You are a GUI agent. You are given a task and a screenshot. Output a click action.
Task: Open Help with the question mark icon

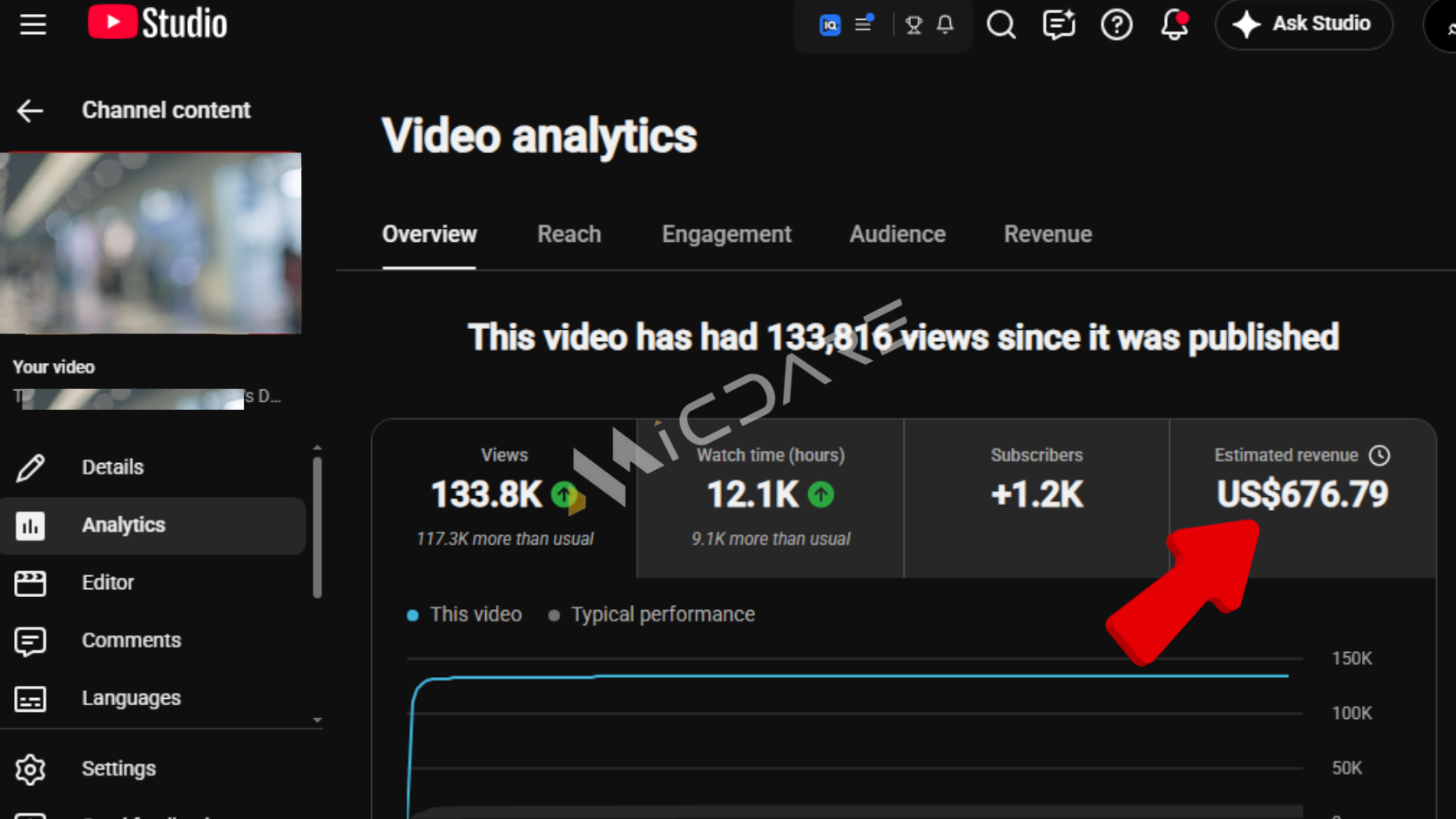[x=1116, y=24]
